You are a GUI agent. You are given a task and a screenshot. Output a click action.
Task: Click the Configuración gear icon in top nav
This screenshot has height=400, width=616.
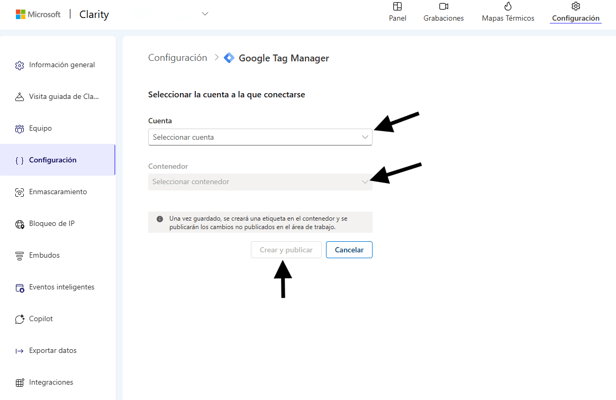coord(576,6)
